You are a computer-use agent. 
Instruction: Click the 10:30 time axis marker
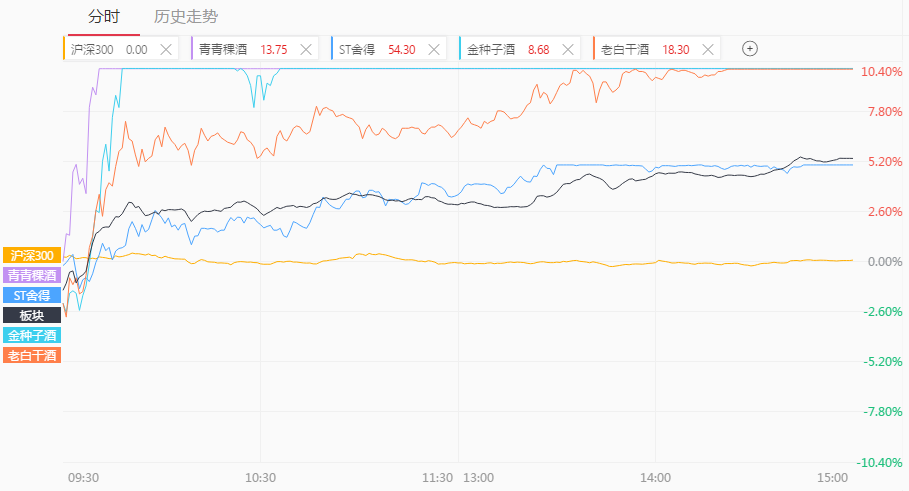(x=260, y=478)
